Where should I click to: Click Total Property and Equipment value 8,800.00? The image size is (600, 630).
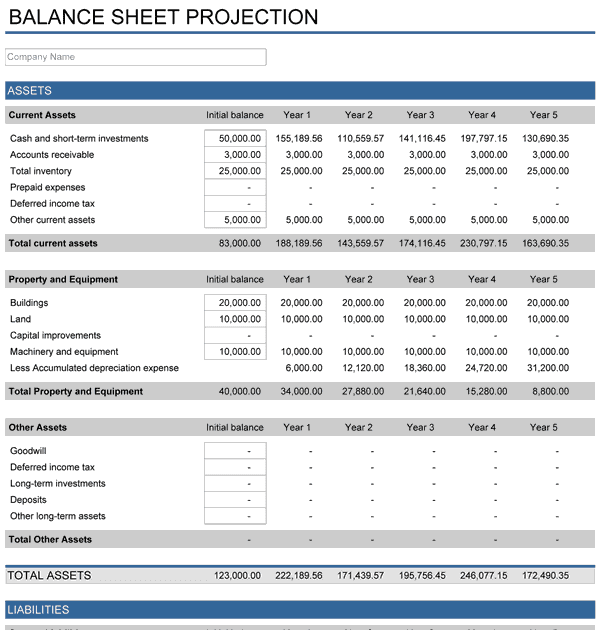[551, 391]
